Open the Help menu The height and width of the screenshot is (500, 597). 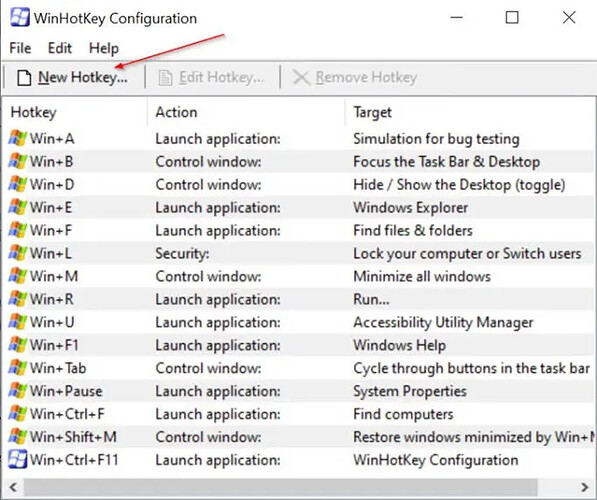[x=104, y=49]
